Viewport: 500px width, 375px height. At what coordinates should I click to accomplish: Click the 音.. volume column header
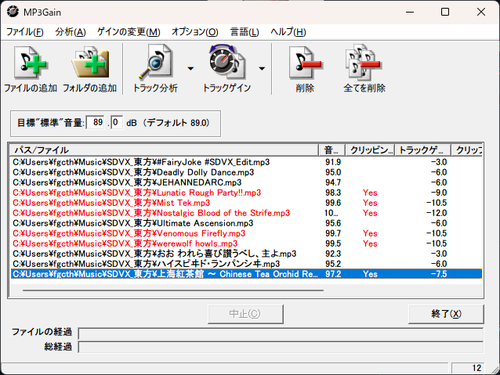click(331, 150)
